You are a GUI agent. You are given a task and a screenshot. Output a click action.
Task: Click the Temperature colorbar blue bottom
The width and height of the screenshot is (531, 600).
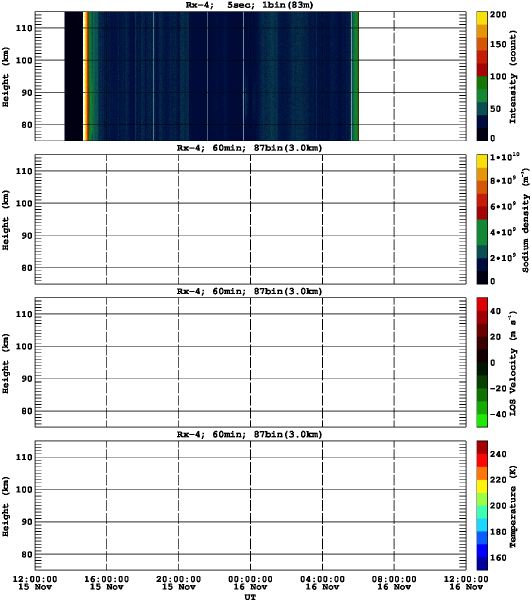point(482,564)
